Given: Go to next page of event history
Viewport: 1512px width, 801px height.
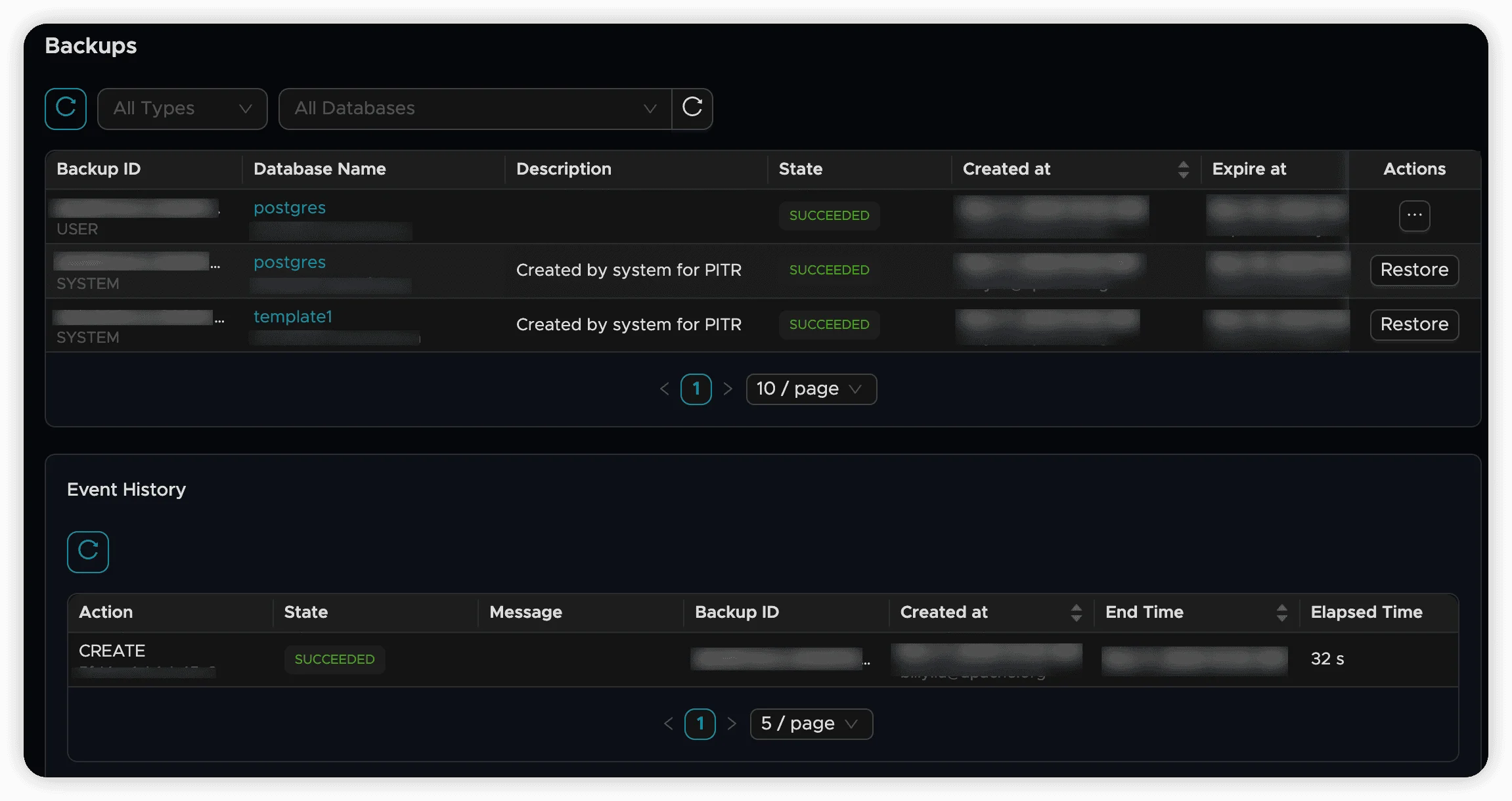Looking at the screenshot, I should pos(732,724).
